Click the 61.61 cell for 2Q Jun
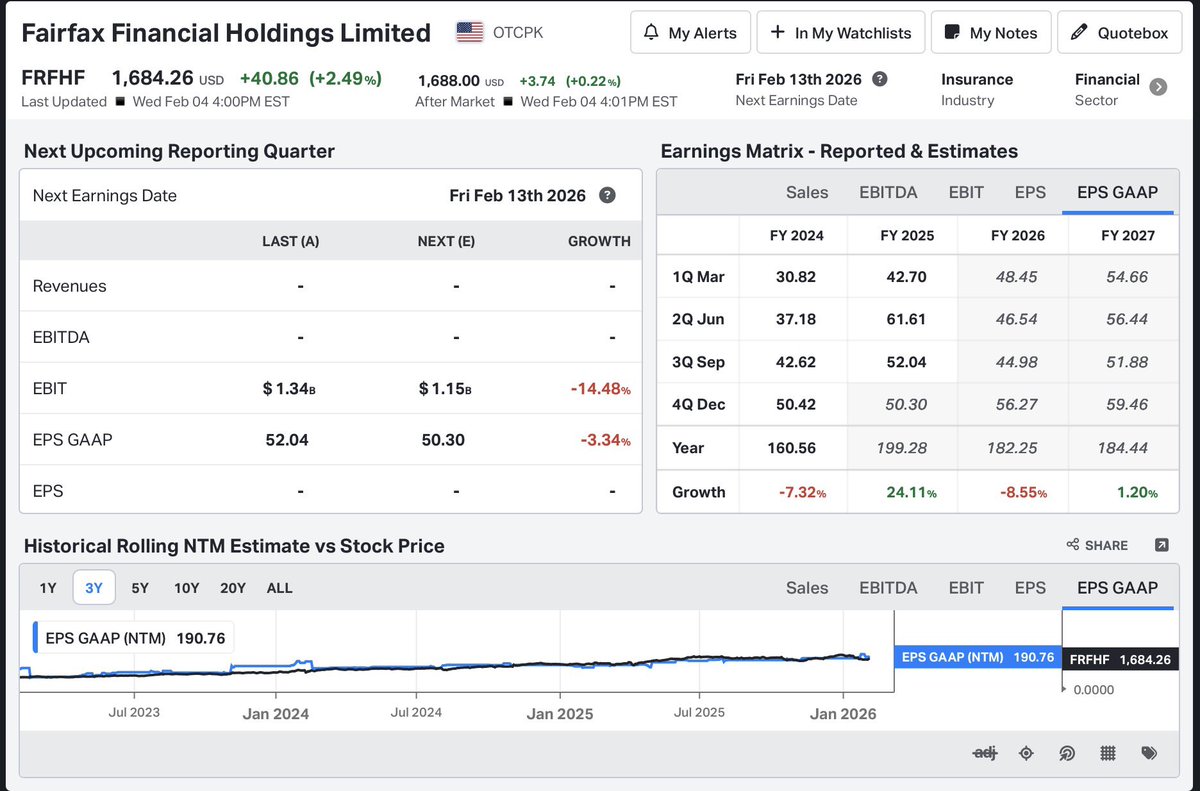Viewport: 1200px width, 791px height. pos(906,319)
